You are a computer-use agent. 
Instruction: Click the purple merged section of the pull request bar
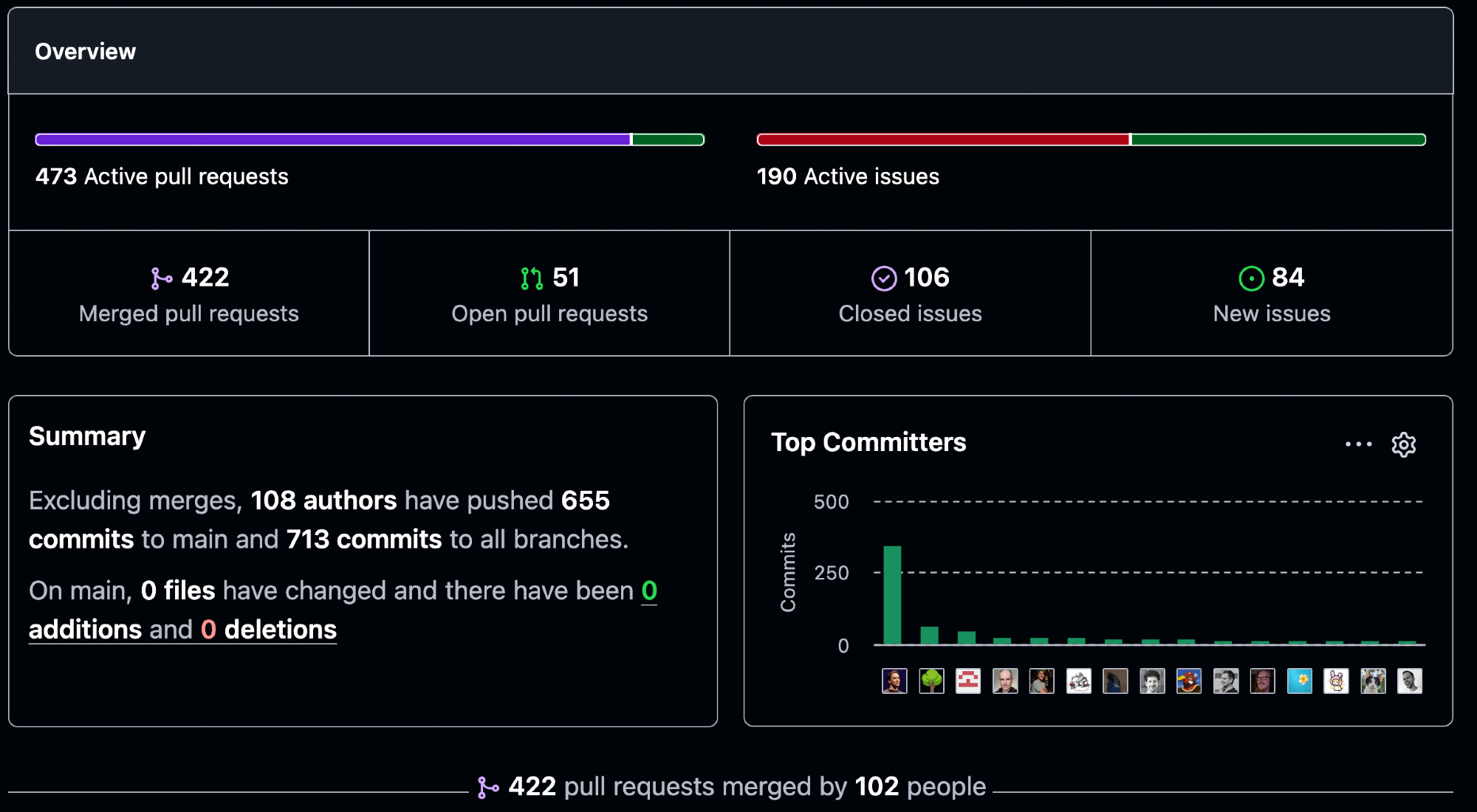tap(332, 140)
